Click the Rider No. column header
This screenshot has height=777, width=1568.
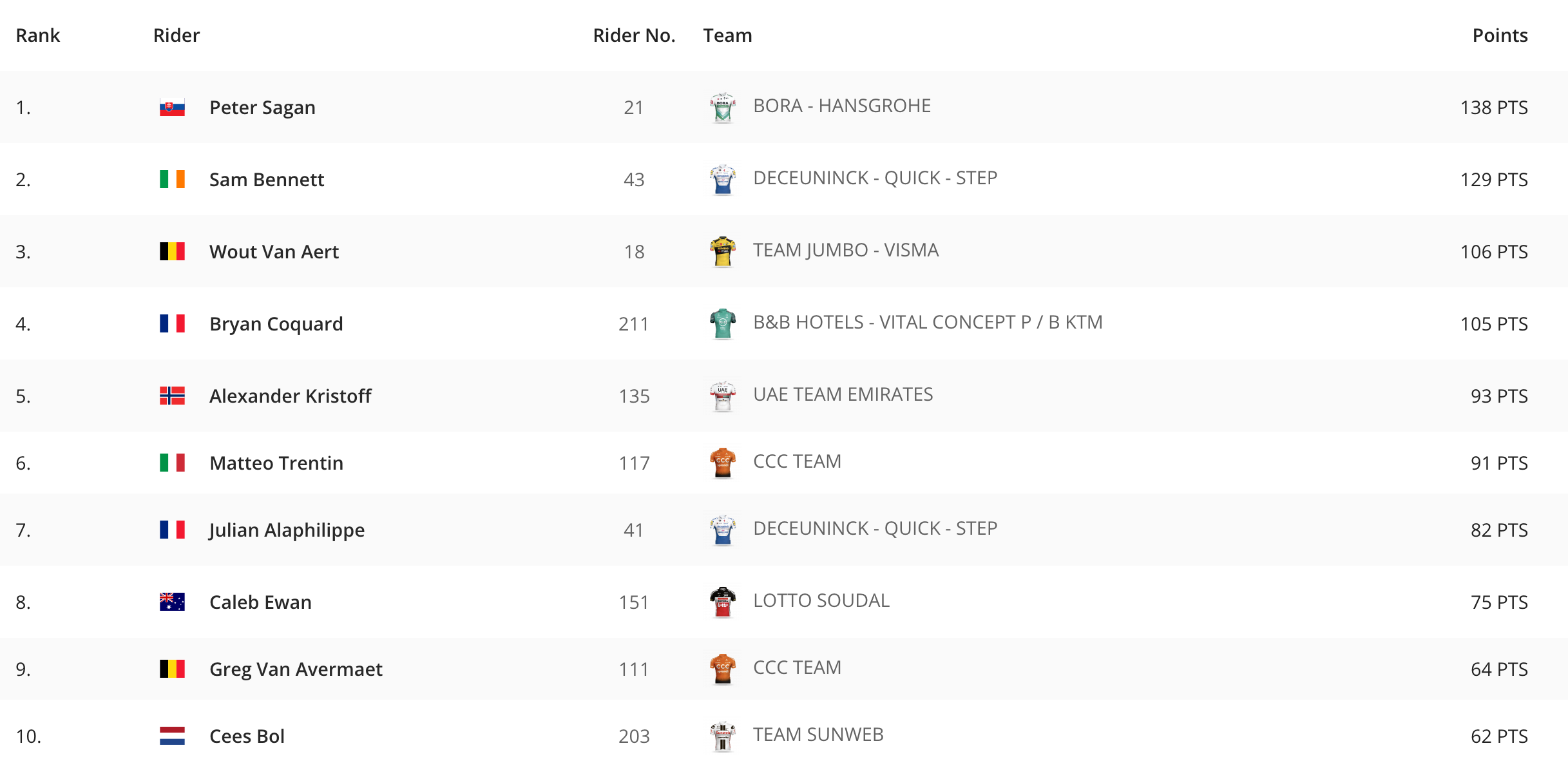634,35
